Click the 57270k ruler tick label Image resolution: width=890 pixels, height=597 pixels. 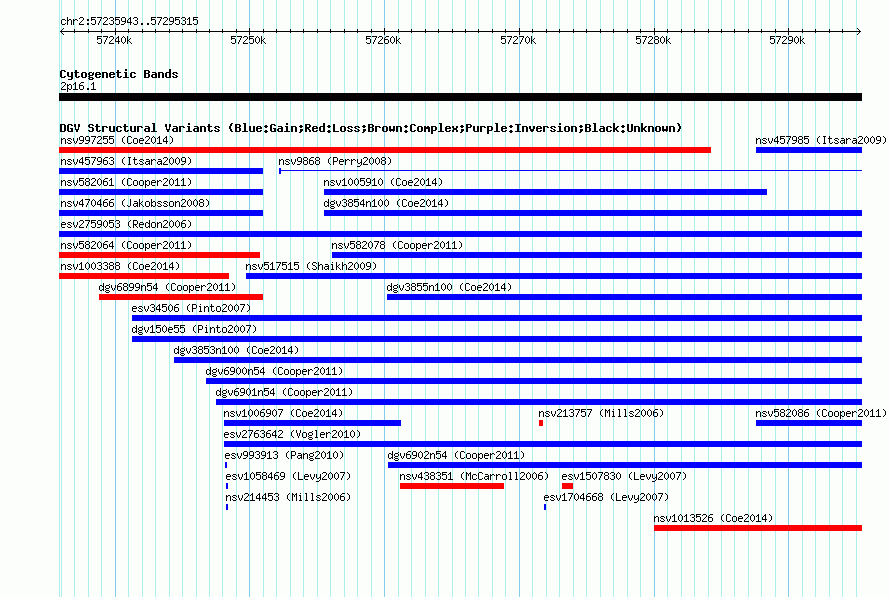(x=518, y=40)
